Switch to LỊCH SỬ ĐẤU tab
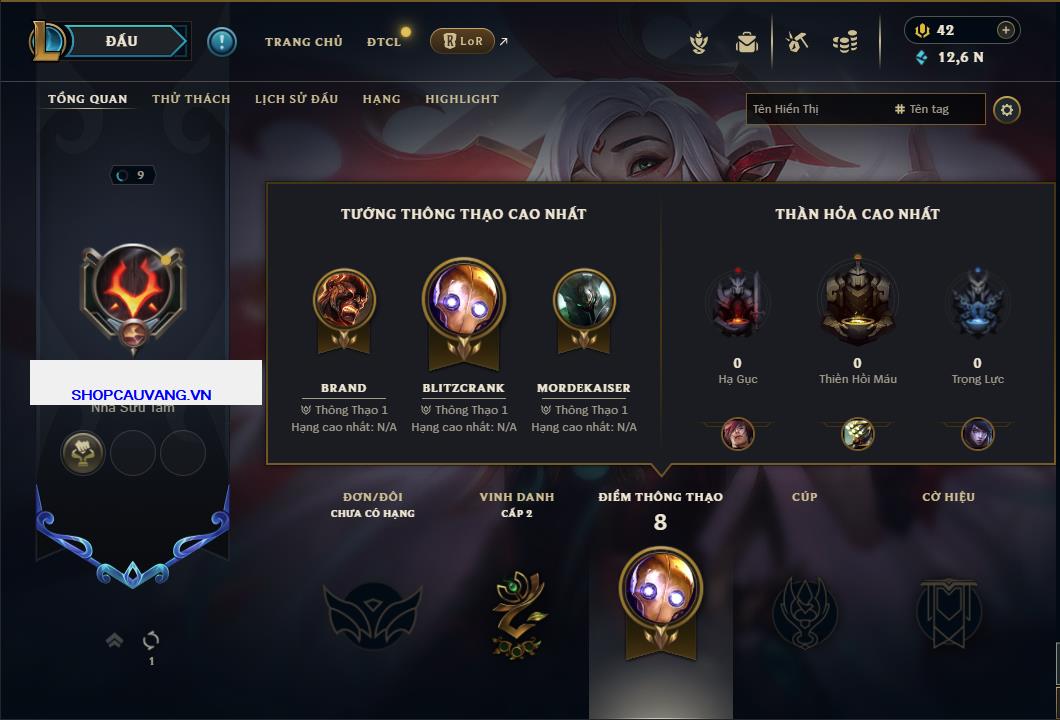 [x=296, y=99]
